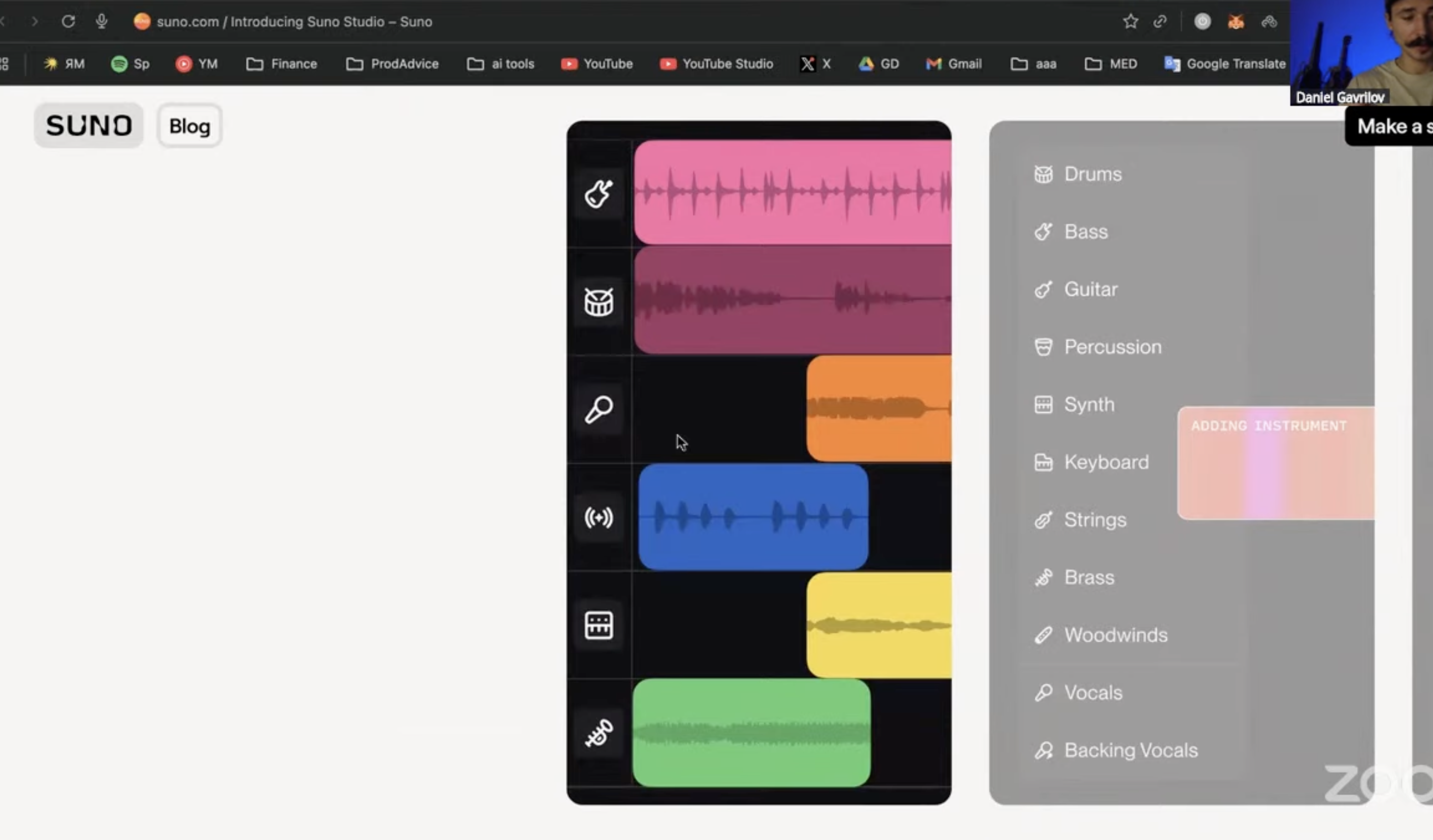
Task: Bookmark page with star icon
Action: (1130, 22)
